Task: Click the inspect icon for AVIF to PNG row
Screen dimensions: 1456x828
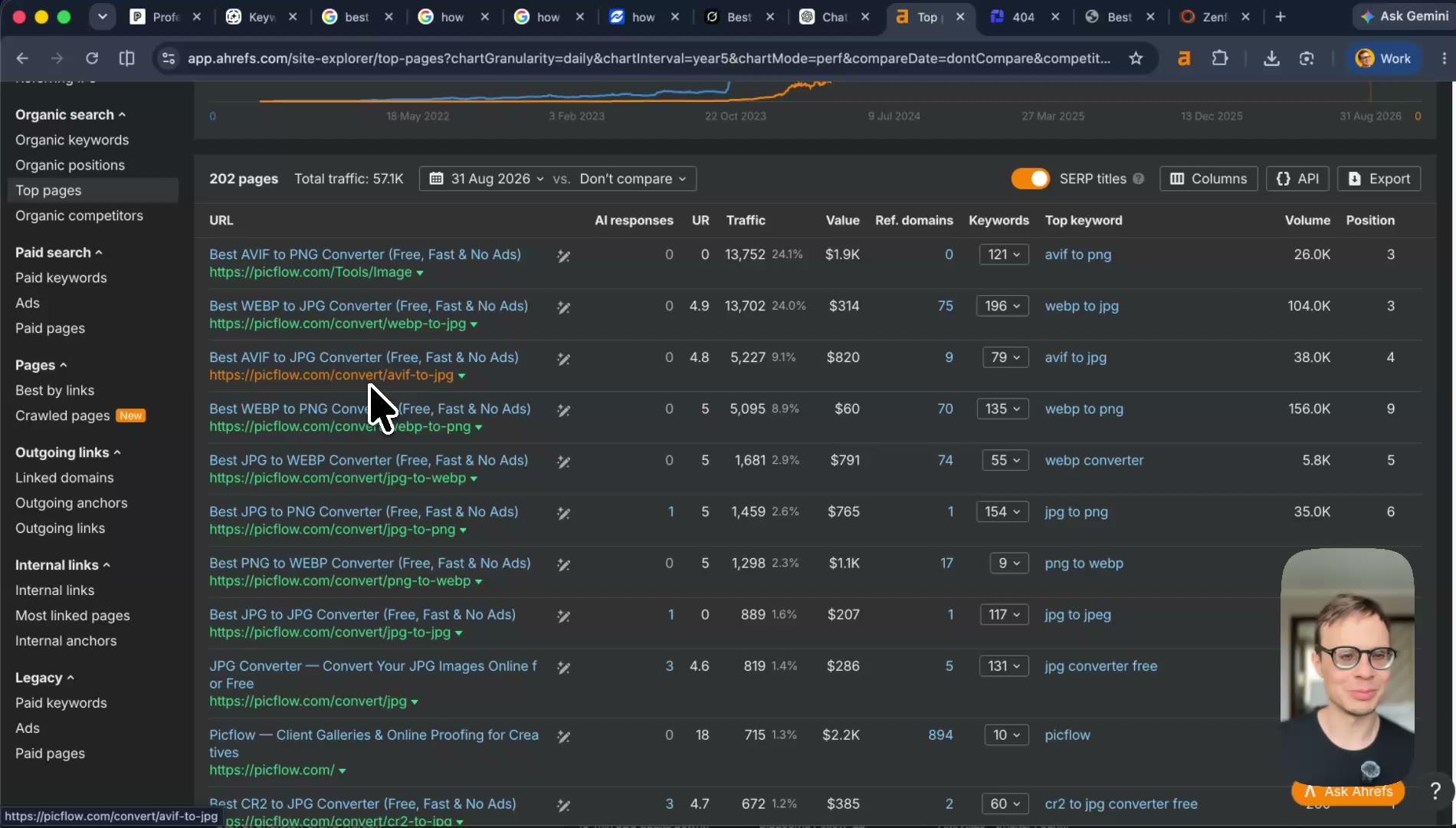Action: pyautogui.click(x=563, y=256)
